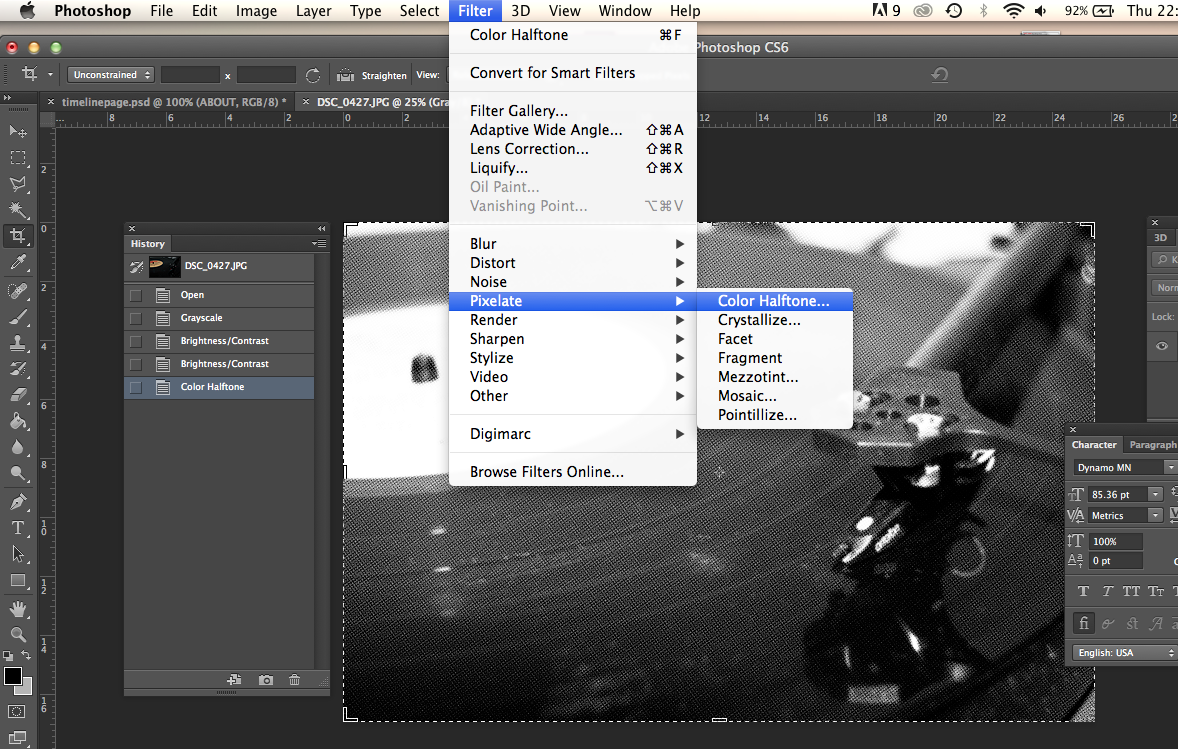Set history brush source for Color Halftone state

coord(135,388)
